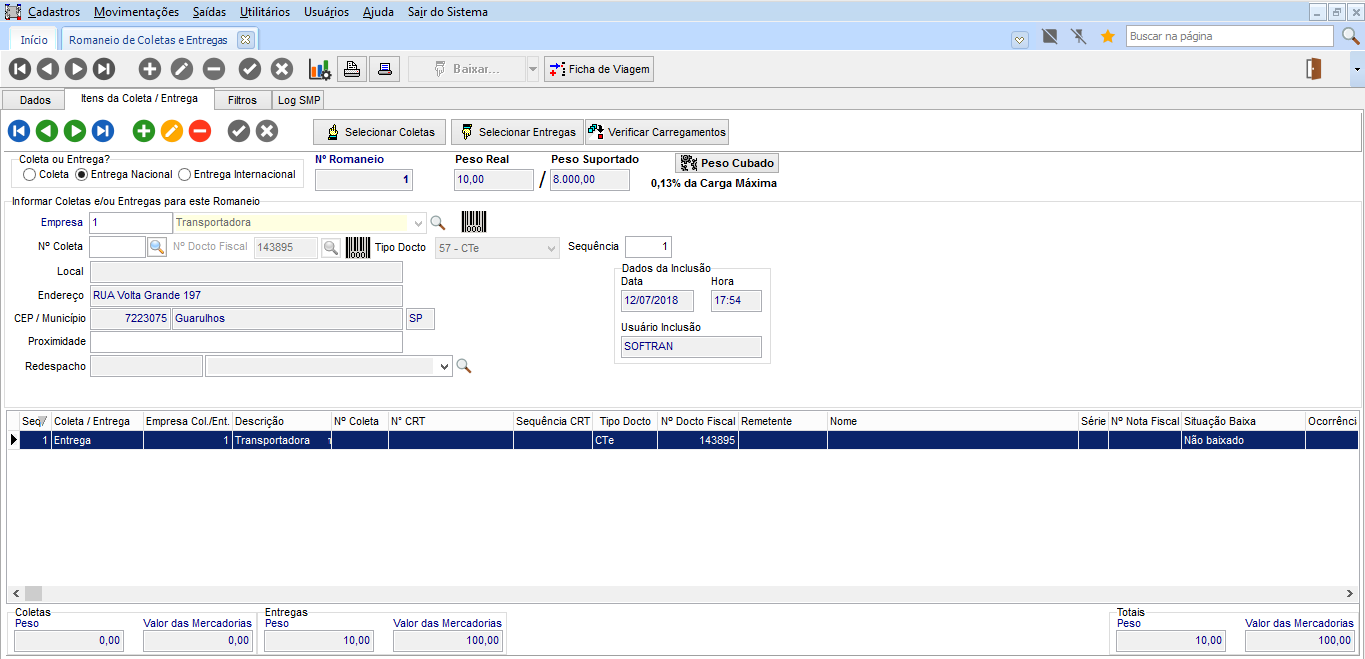The height and width of the screenshot is (659, 1365).
Task: Close Romaneio de Coletas e Entregas tab
Action: click(245, 40)
